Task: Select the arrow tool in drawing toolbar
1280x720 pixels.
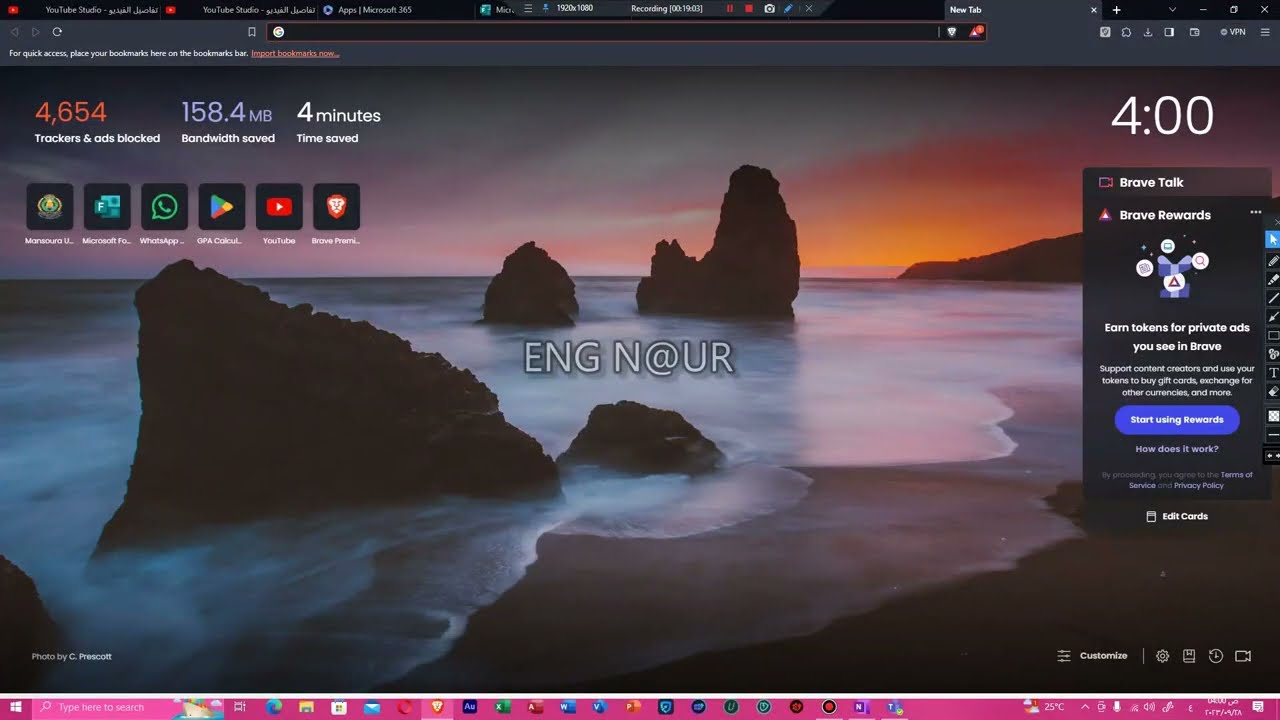Action: pyautogui.click(x=1273, y=317)
